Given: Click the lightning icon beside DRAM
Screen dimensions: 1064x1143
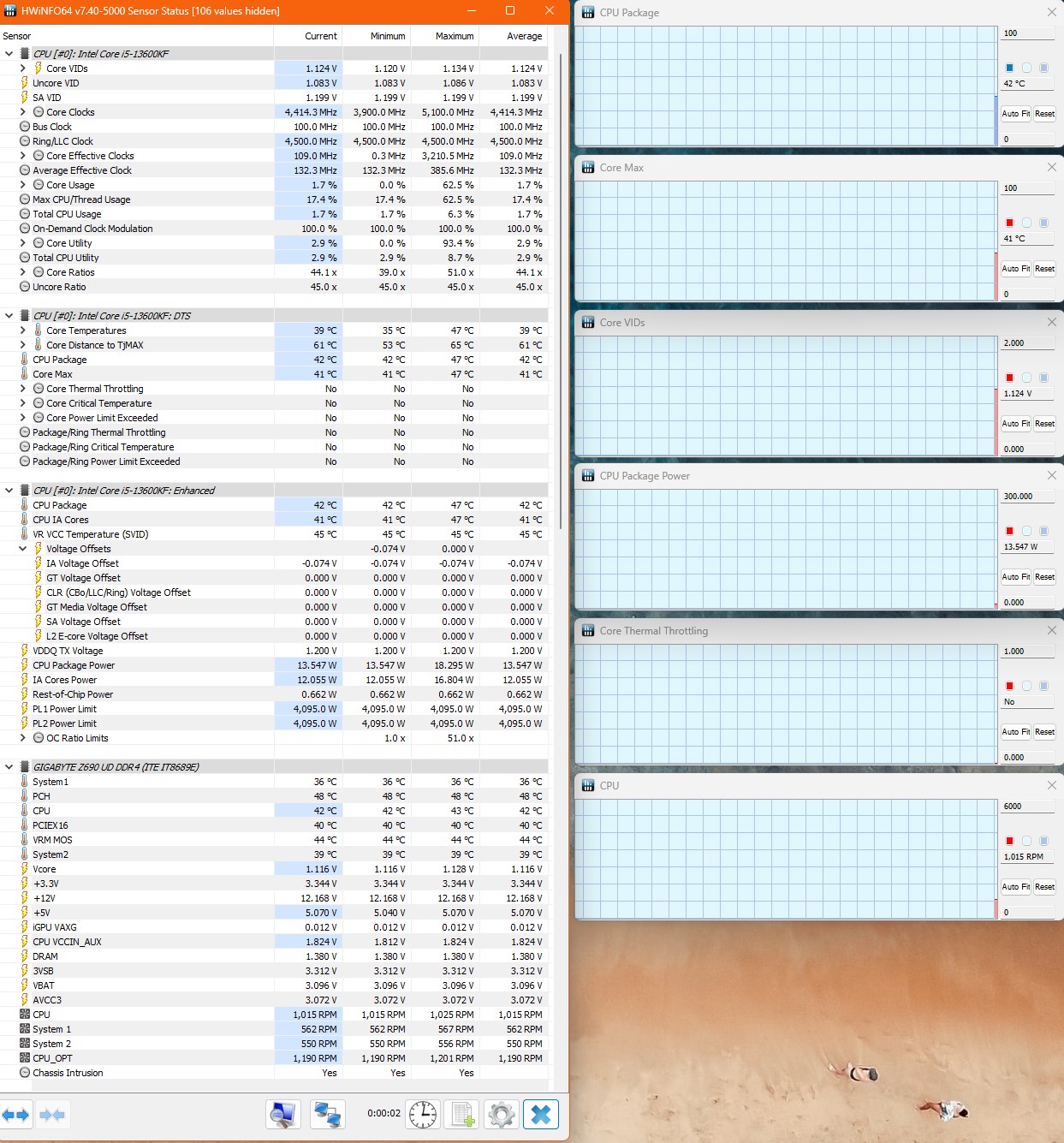Looking at the screenshot, I should (x=24, y=956).
